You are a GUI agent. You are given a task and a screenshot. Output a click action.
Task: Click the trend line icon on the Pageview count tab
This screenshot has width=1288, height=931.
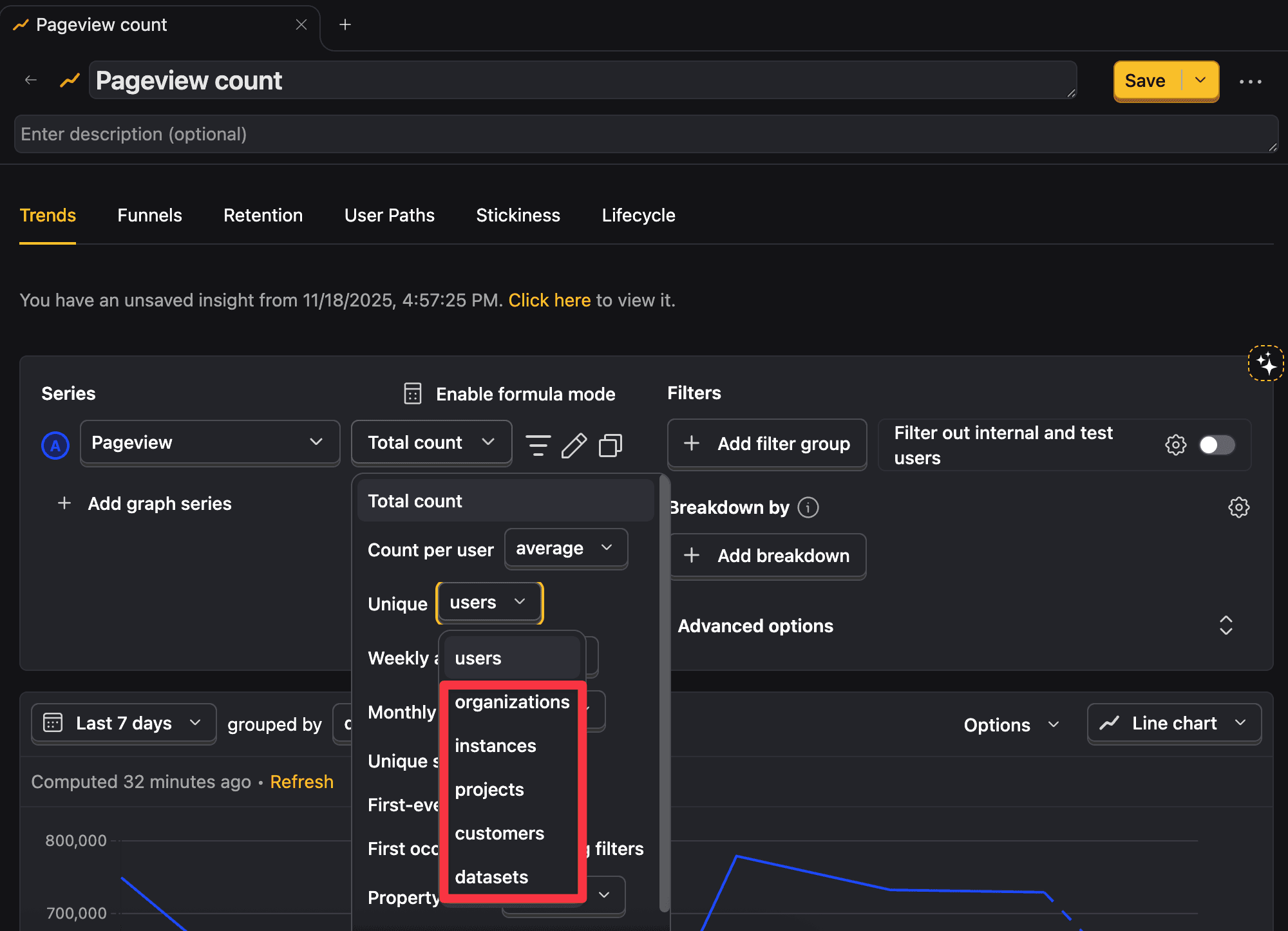point(20,24)
